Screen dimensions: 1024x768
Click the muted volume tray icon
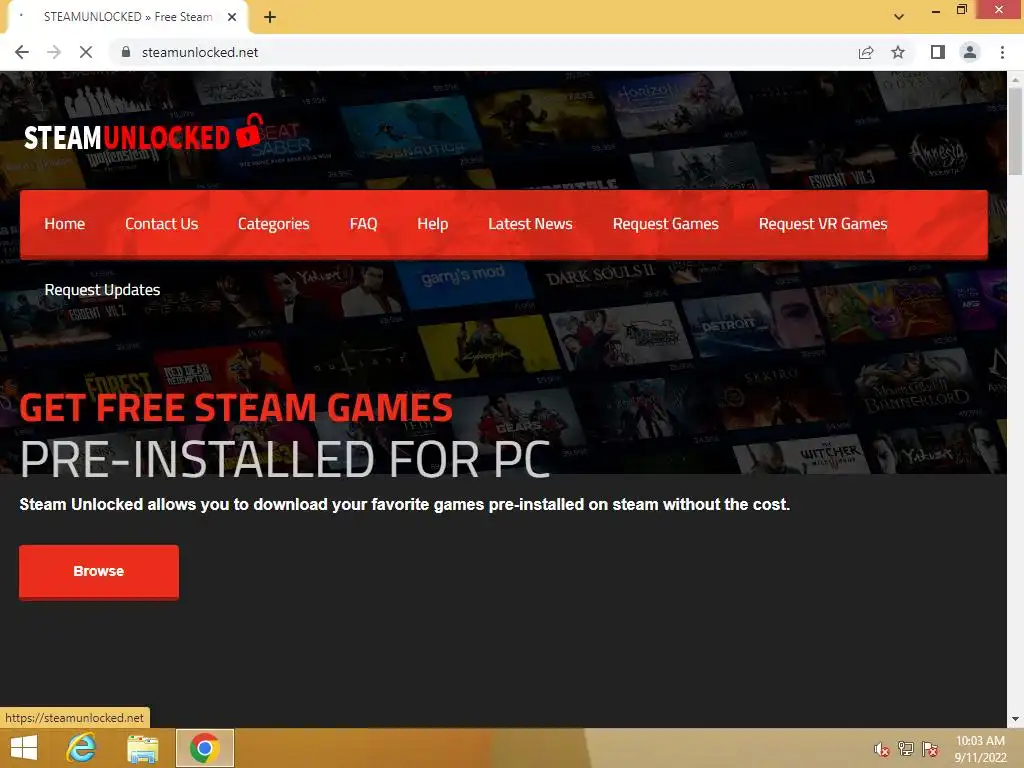click(x=882, y=749)
